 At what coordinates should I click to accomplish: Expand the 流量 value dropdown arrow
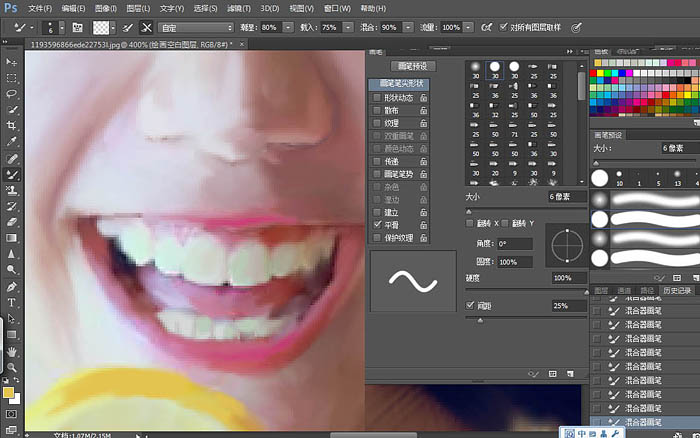(x=468, y=28)
